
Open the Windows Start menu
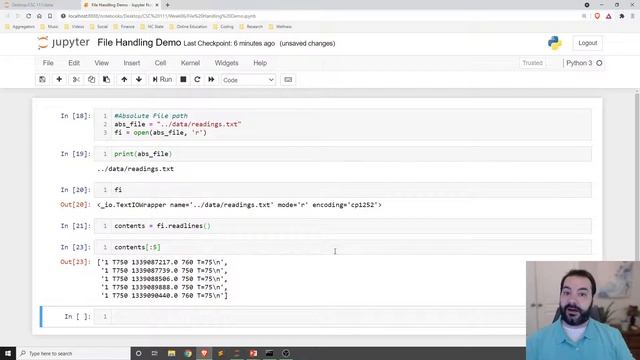click(x=8, y=353)
